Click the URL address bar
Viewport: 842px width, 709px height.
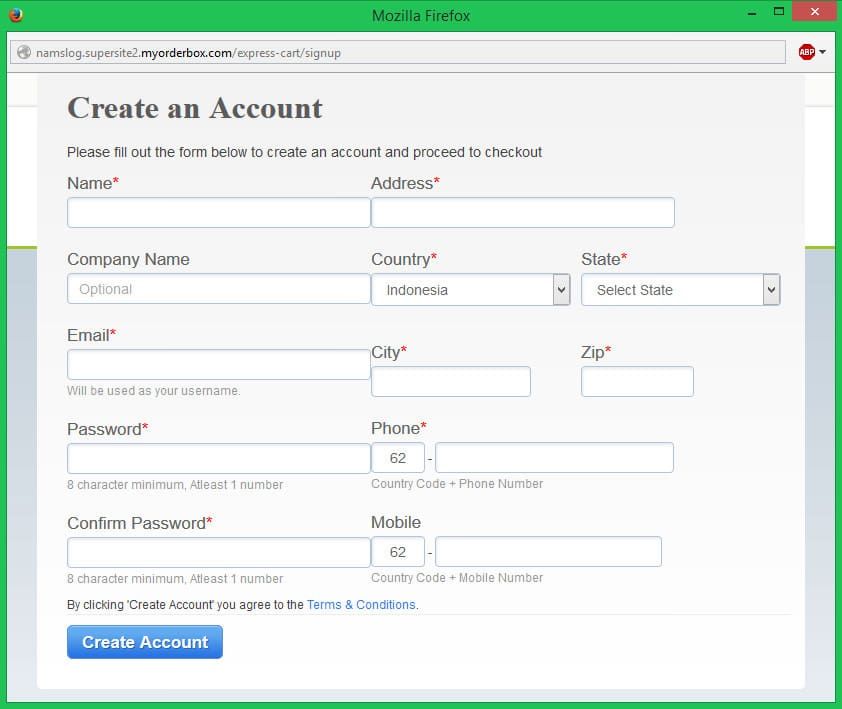click(x=400, y=53)
